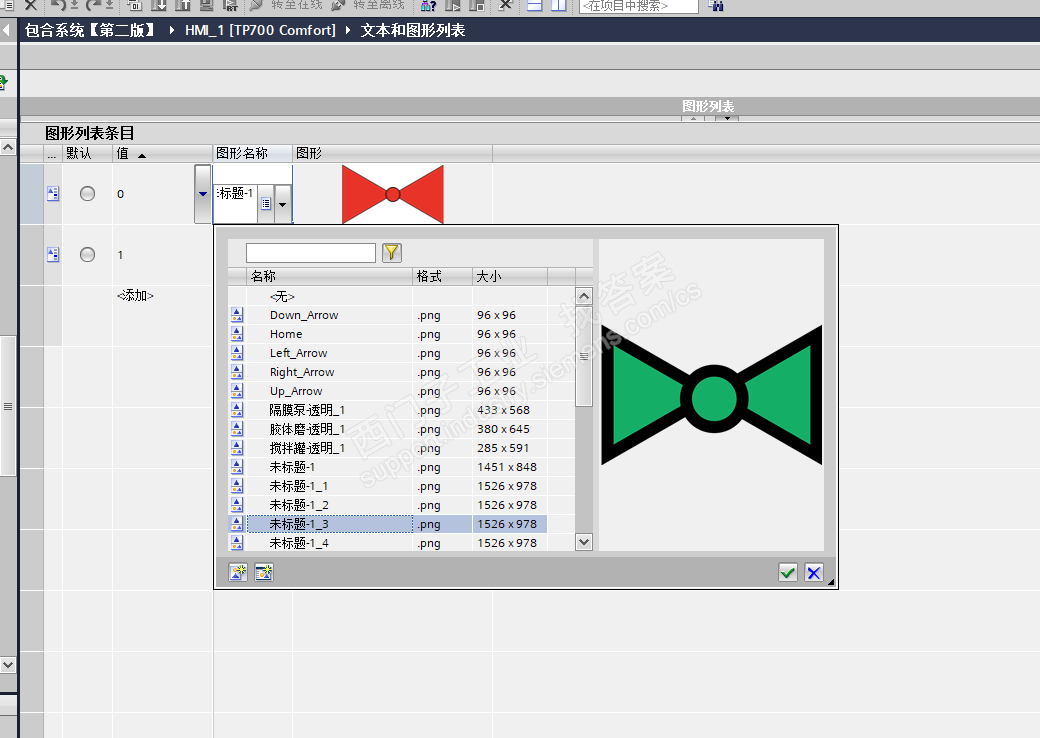Screen dimensions: 1040x738
Task: Sort picker by 名称 column header
Action: coord(330,277)
